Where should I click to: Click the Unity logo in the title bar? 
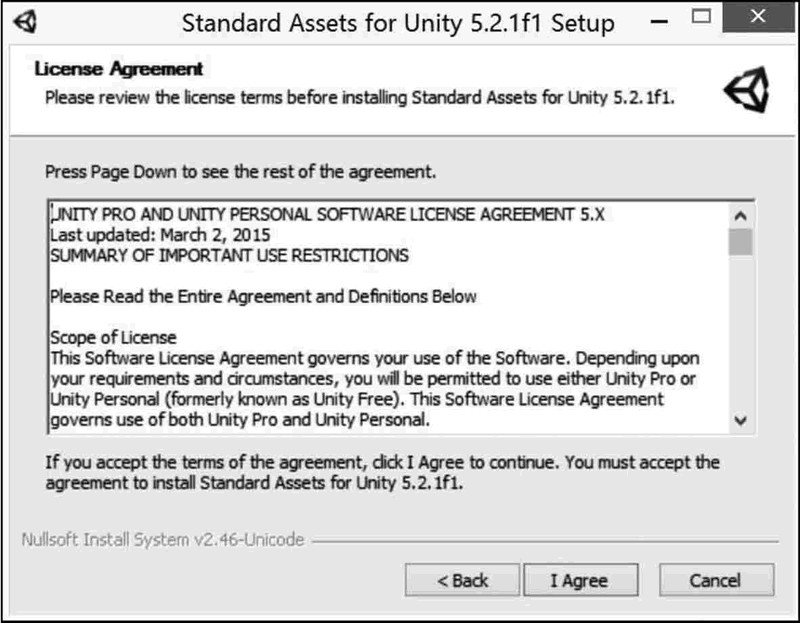[x=28, y=20]
